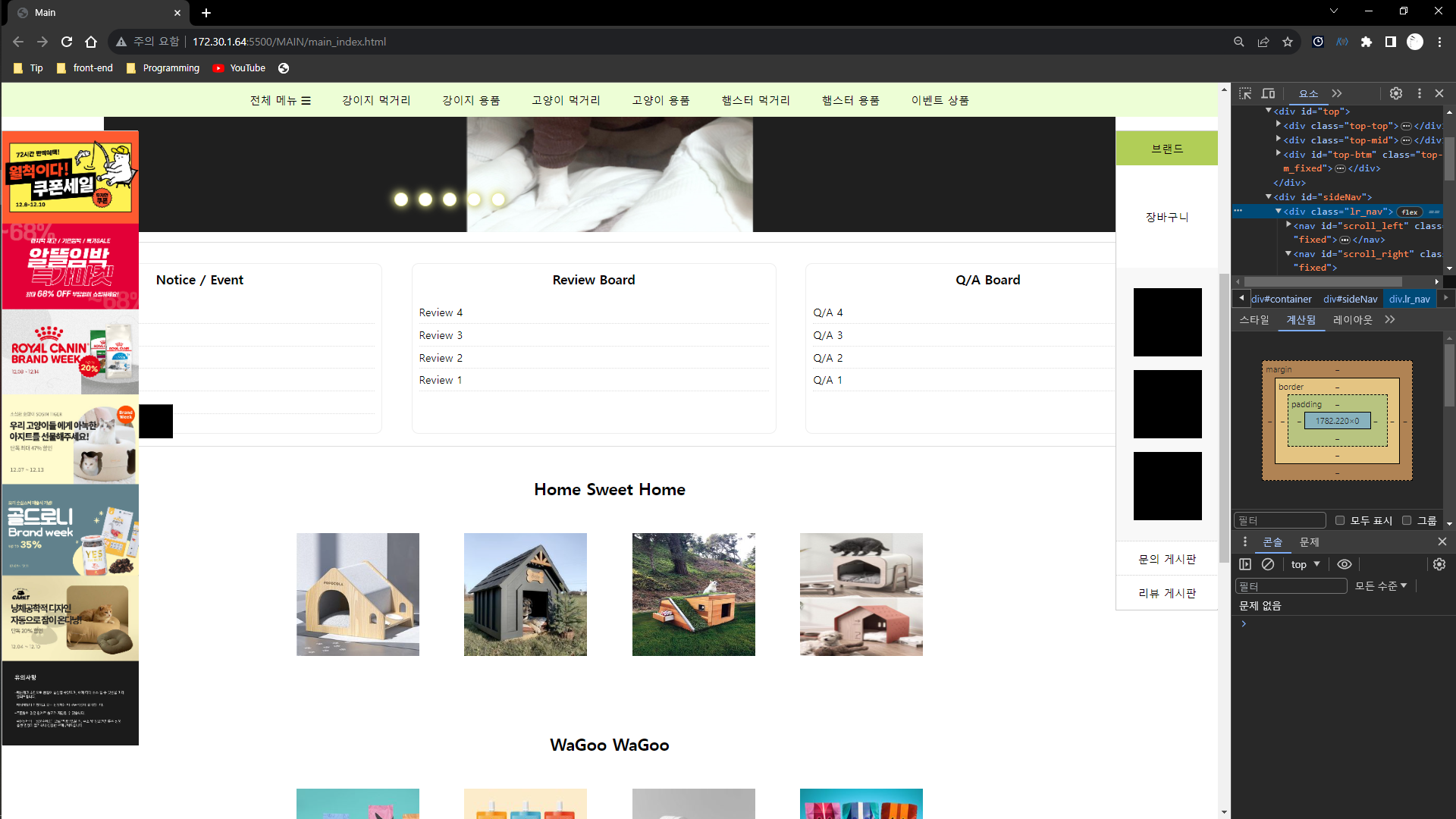
Task: Open the 전체 메뉴 navigation item
Action: click(x=280, y=100)
